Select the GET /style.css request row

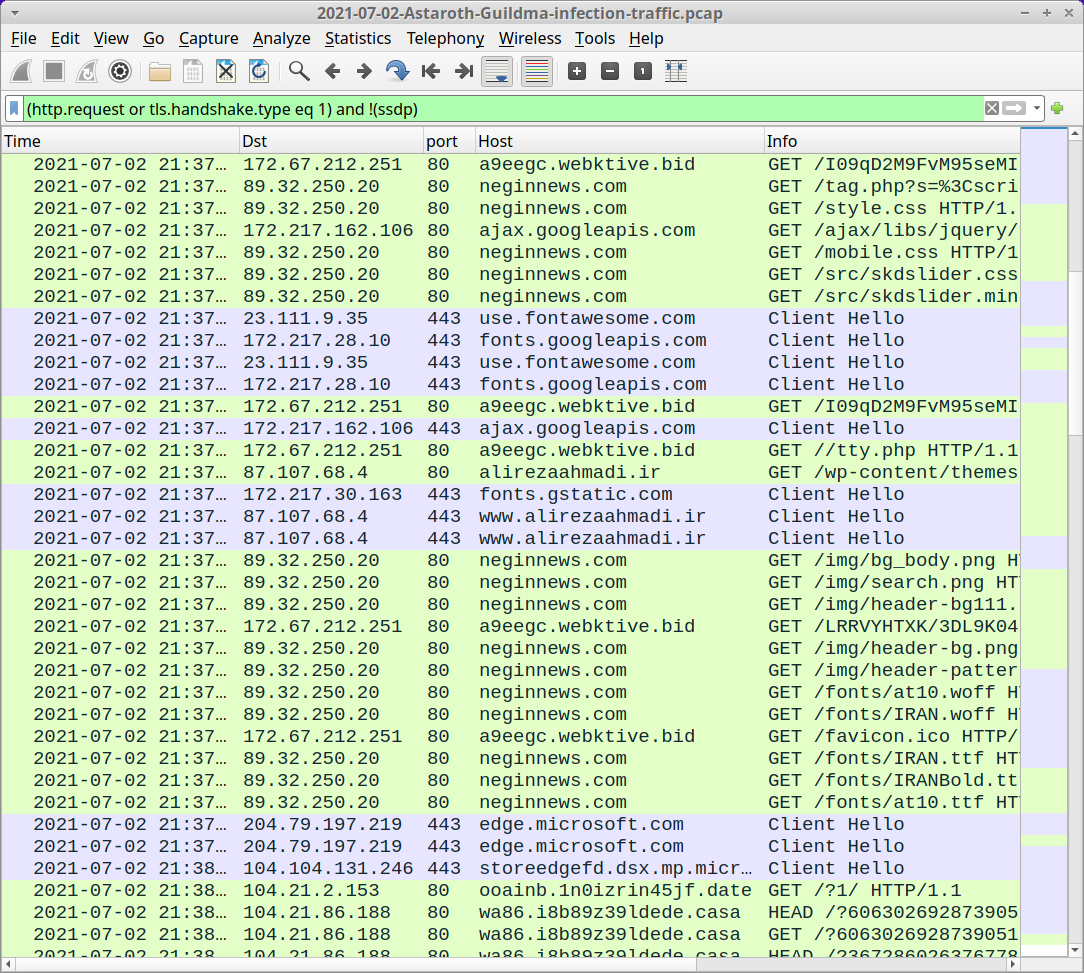coord(511,209)
